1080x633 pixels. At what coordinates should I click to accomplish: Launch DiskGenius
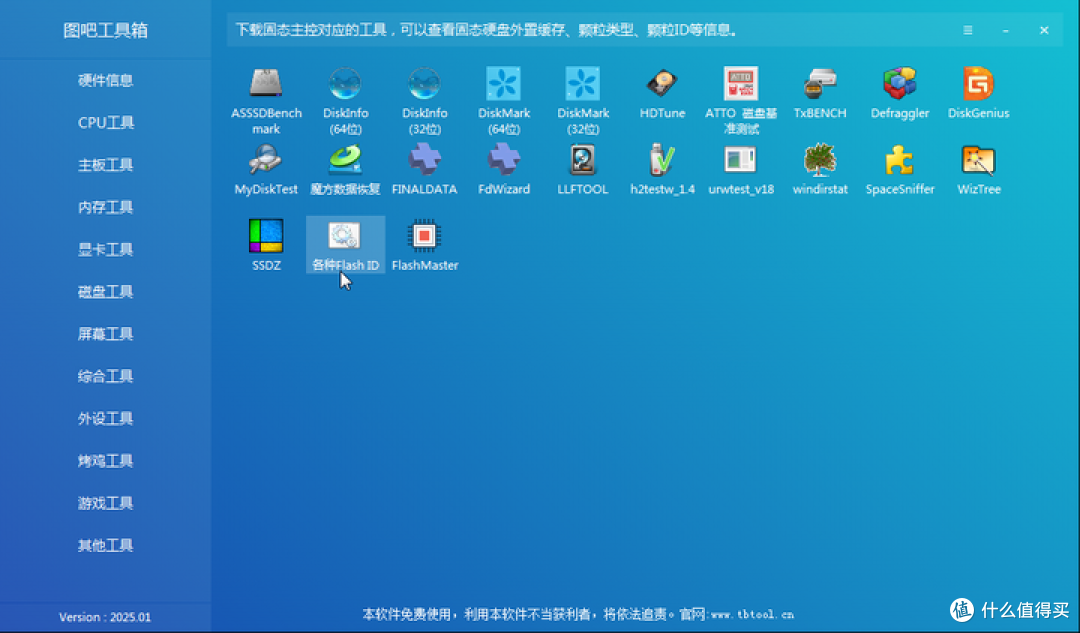(x=978, y=93)
